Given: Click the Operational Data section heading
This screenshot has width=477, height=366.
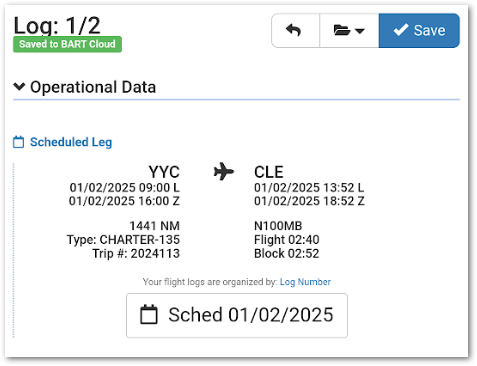Looking at the screenshot, I should coord(93,87).
